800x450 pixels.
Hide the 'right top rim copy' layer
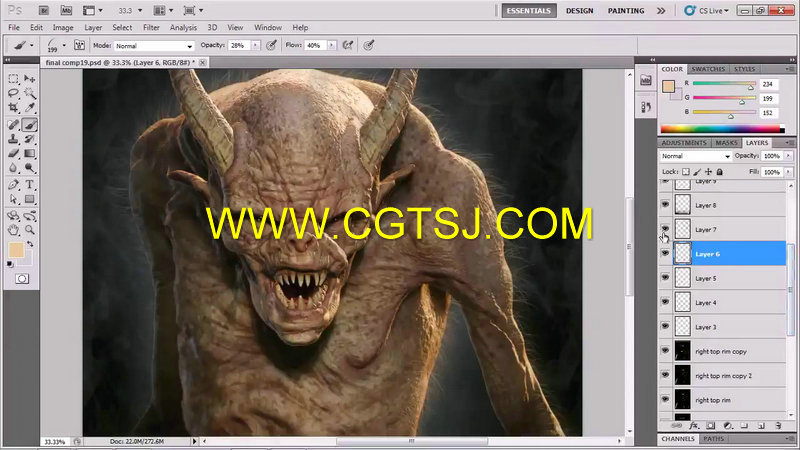665,351
